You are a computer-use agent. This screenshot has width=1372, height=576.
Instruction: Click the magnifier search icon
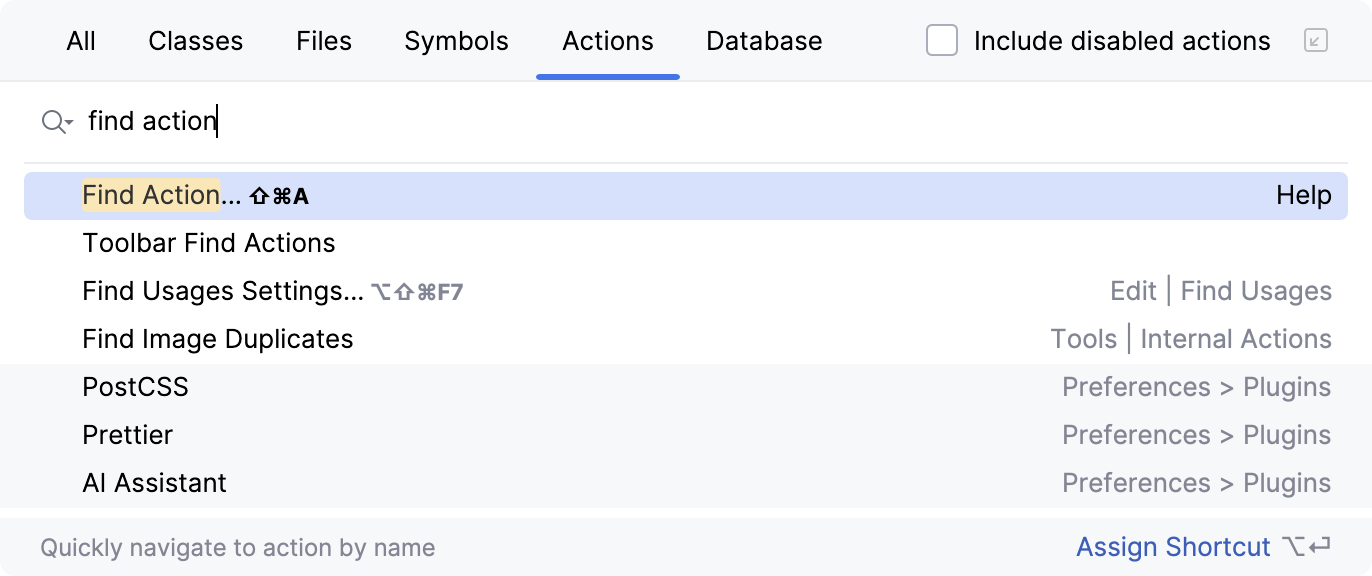tap(52, 121)
